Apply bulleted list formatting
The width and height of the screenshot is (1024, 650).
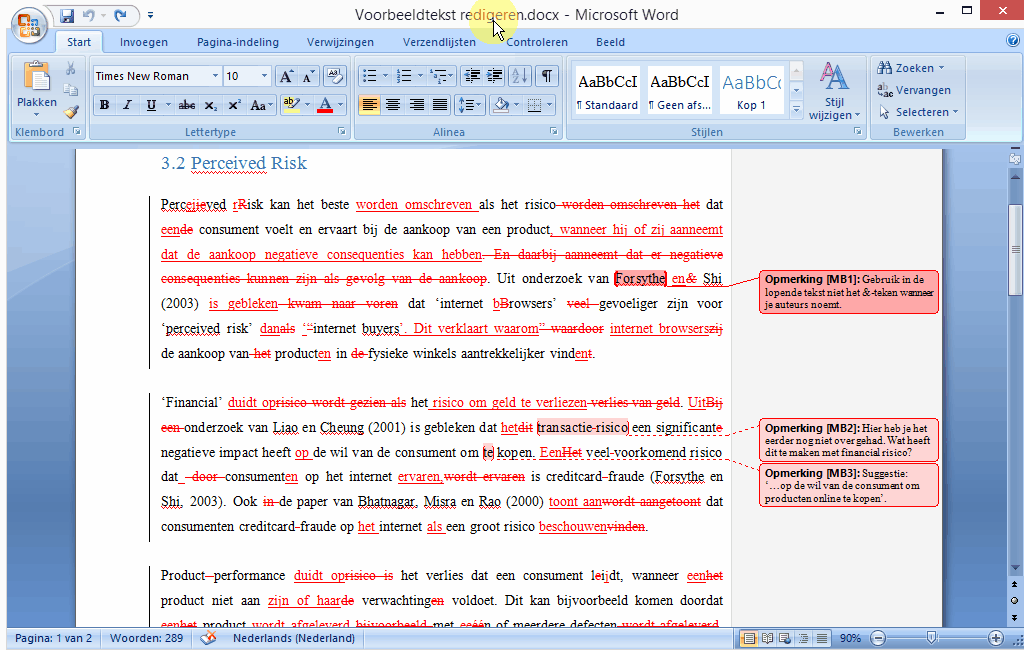tap(370, 76)
